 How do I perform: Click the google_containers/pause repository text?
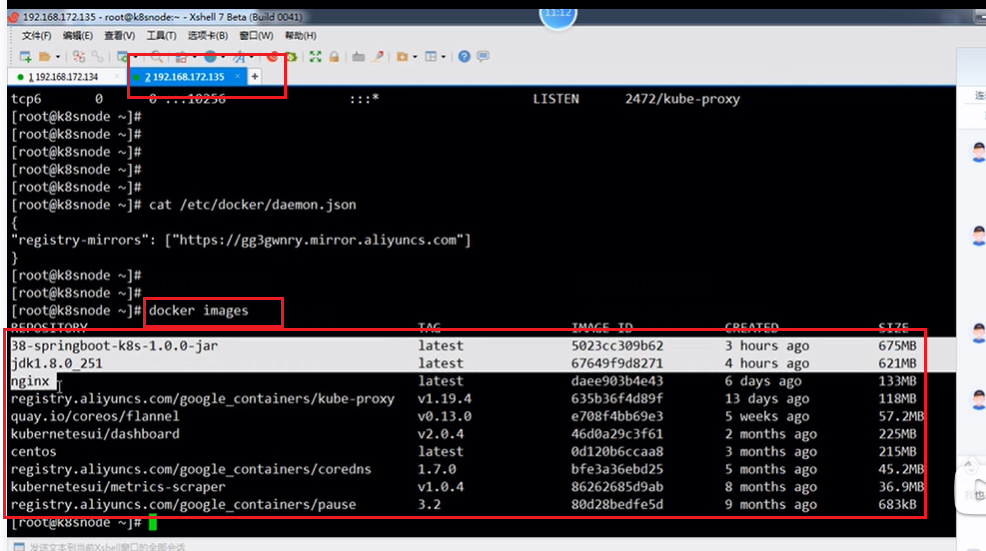pos(183,504)
